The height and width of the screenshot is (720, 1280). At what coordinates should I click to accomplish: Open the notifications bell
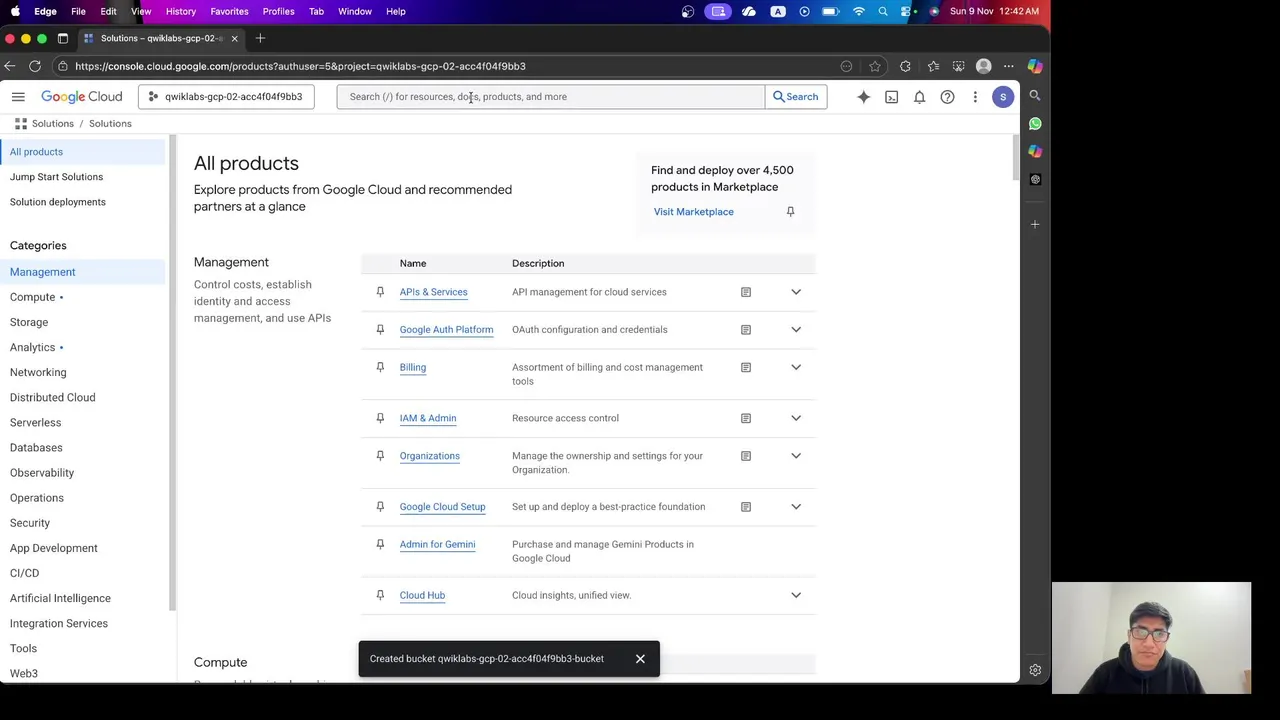919,97
